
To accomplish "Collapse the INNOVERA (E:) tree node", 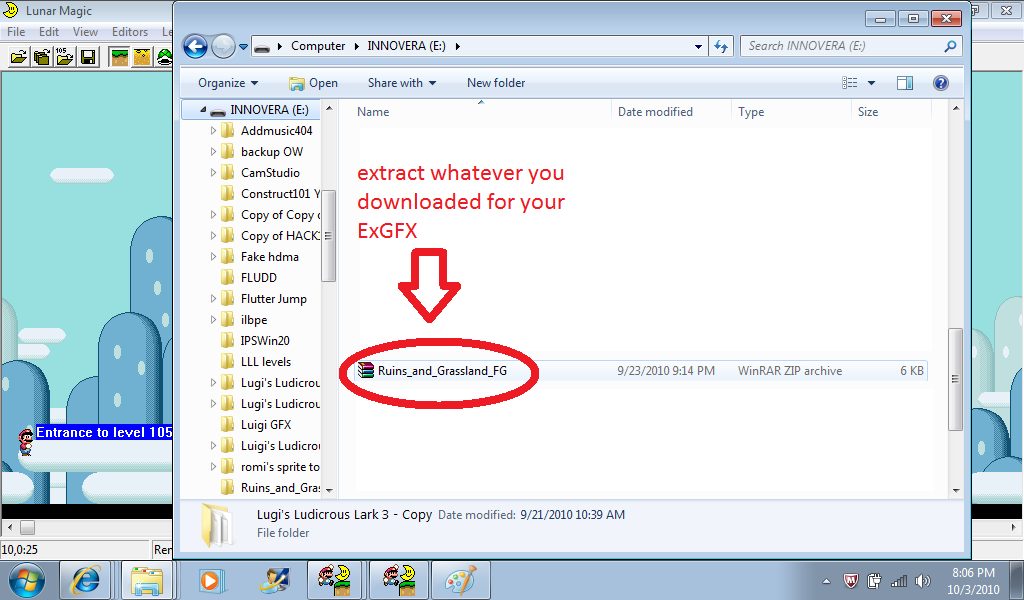I will [202, 110].
